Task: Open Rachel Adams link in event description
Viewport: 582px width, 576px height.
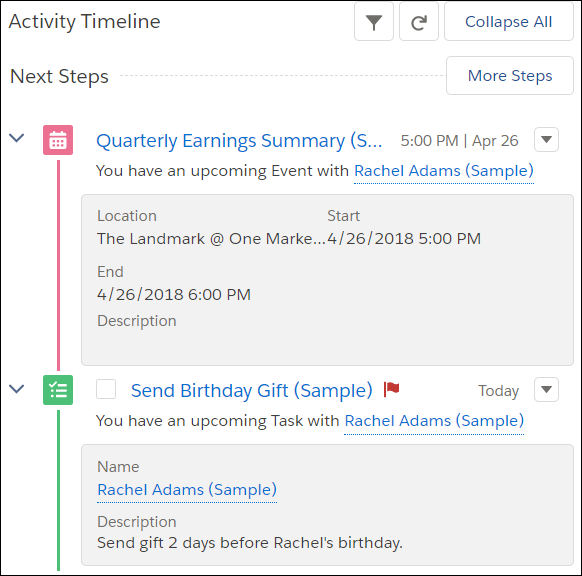Action: coord(444,171)
